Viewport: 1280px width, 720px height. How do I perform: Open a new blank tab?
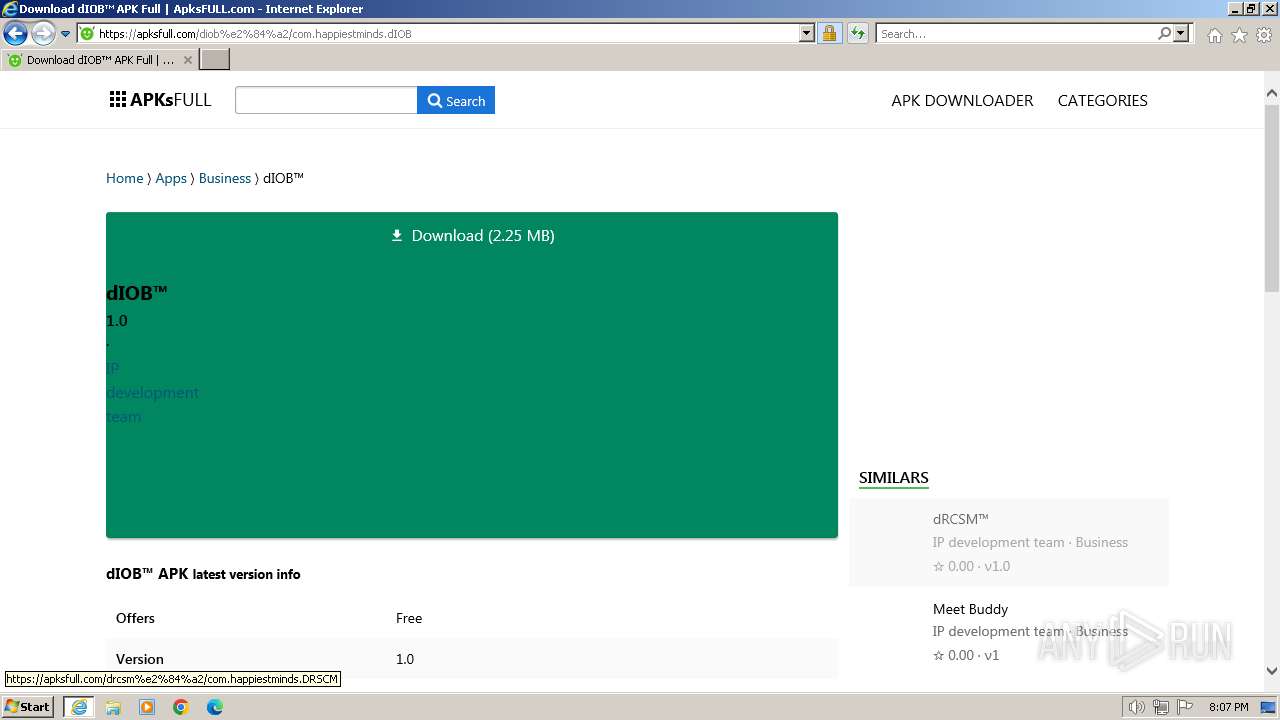click(215, 60)
